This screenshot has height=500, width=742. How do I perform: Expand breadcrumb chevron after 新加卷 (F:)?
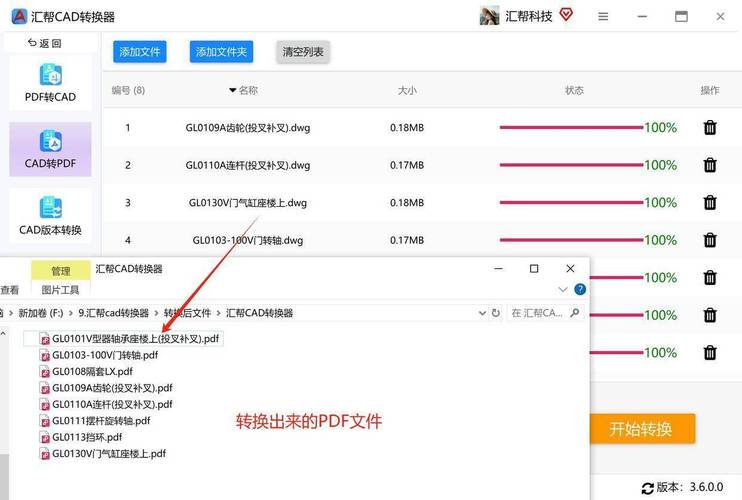(x=71, y=313)
